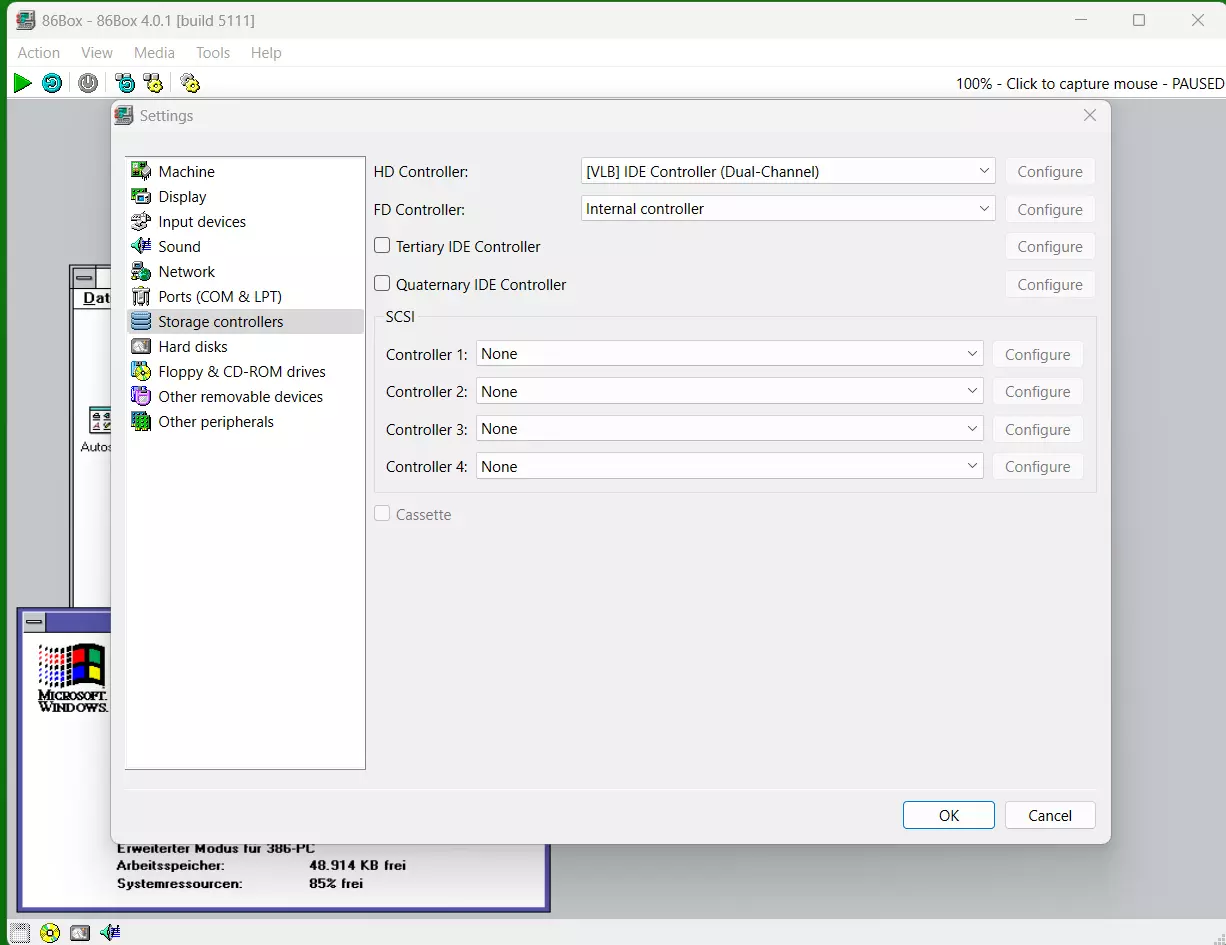
Task: Open the Tools menu
Action: point(213,53)
